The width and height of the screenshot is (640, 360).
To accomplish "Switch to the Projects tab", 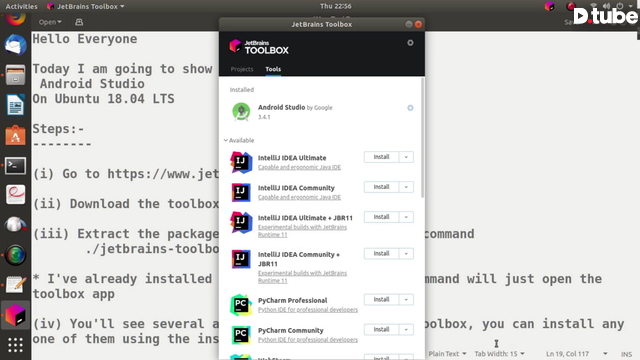I will pos(242,69).
